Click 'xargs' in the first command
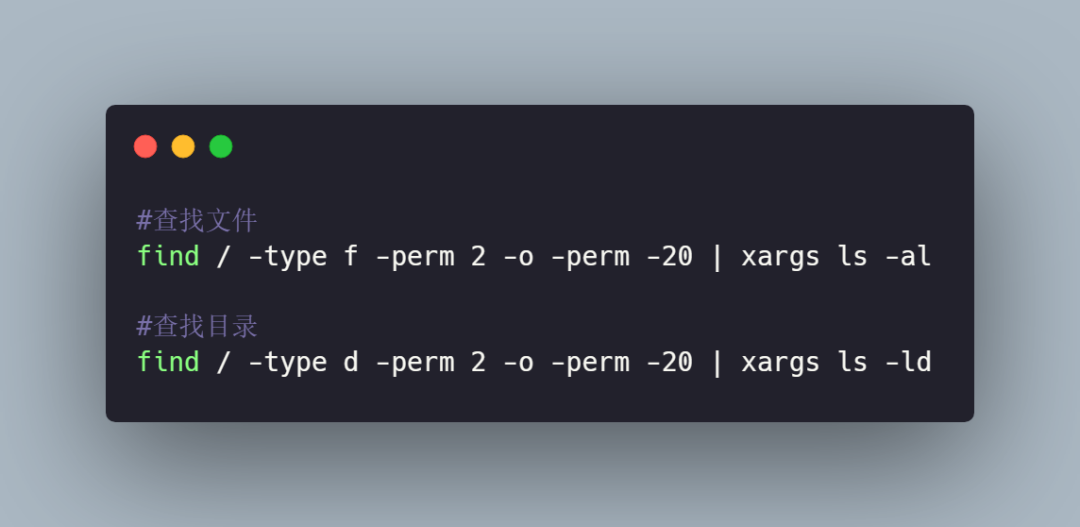This screenshot has height=527, width=1080. point(780,258)
